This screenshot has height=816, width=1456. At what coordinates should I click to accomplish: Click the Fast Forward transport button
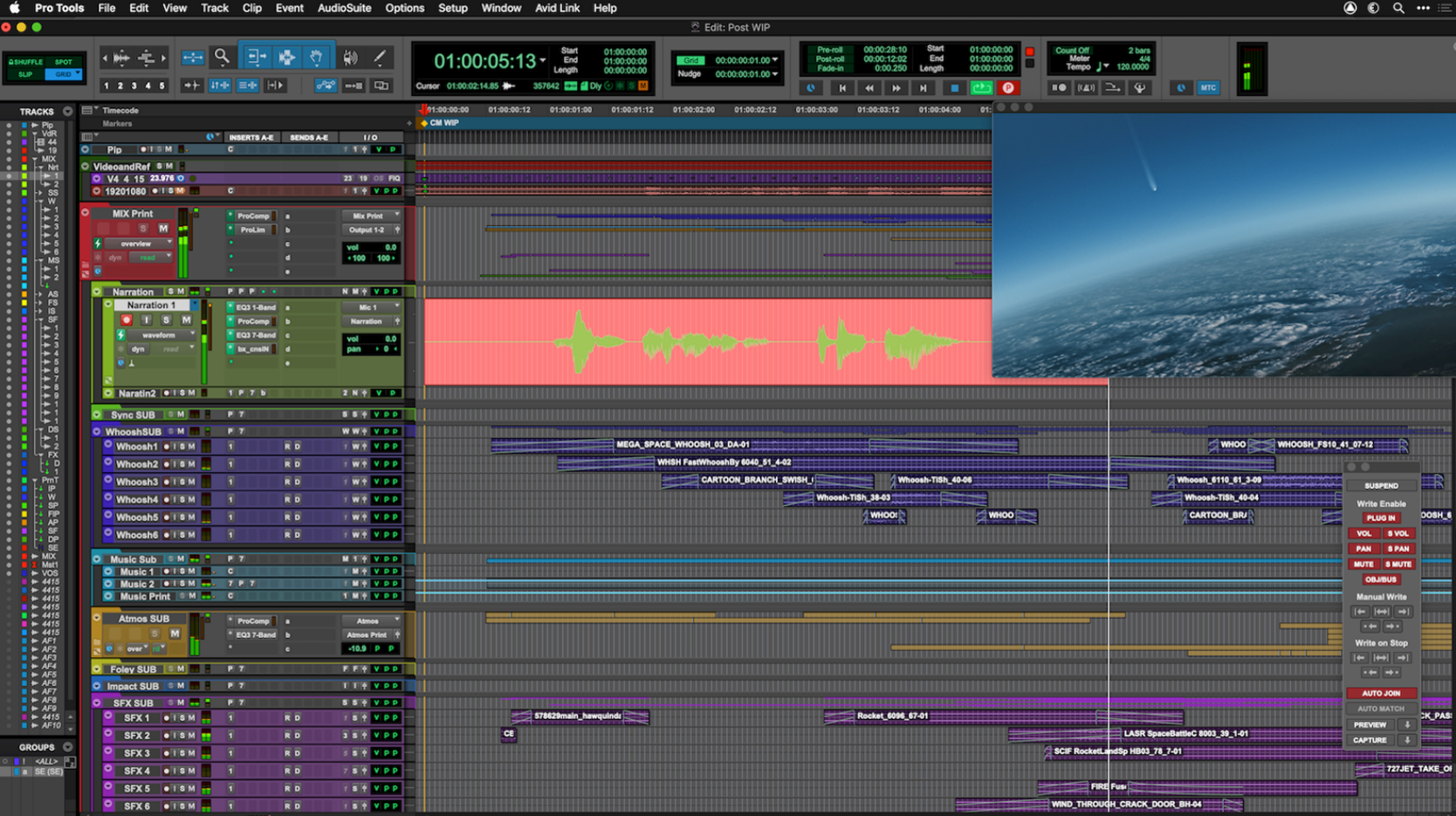(896, 88)
